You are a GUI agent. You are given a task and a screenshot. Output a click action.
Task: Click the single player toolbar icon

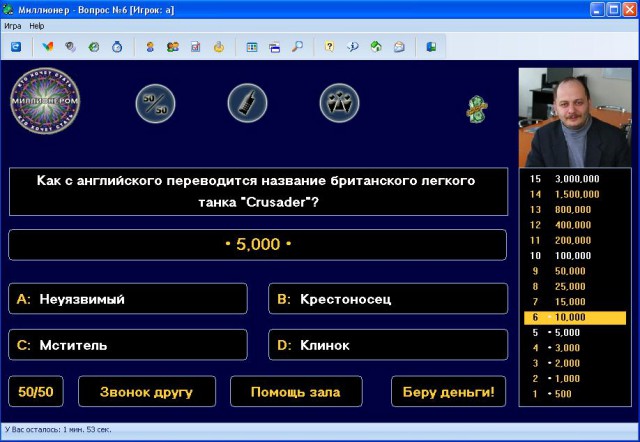[150, 47]
